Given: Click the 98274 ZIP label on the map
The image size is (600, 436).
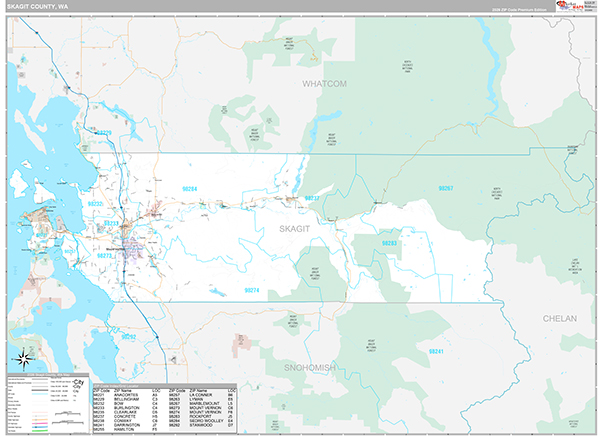Looking at the screenshot, I should point(252,290).
